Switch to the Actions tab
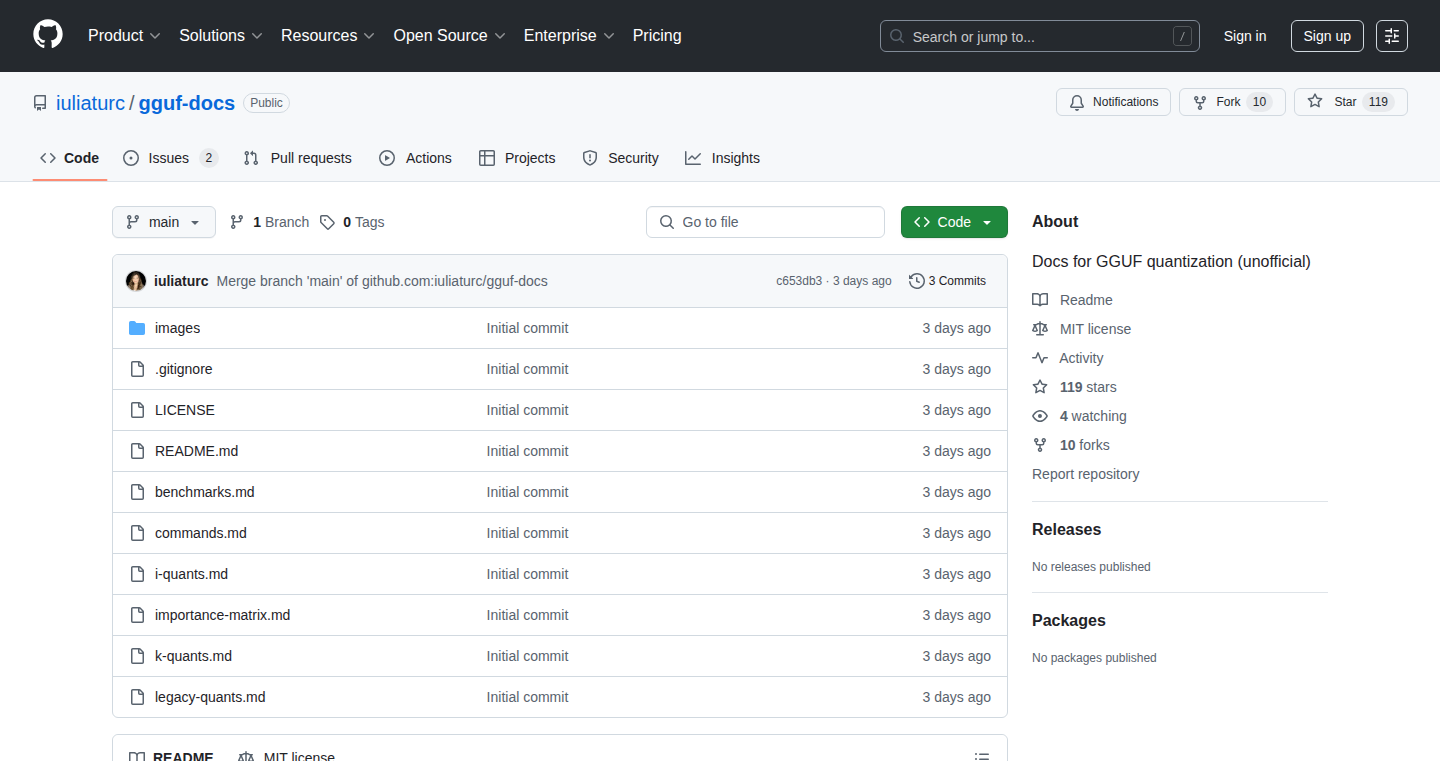1440x761 pixels. 415,158
